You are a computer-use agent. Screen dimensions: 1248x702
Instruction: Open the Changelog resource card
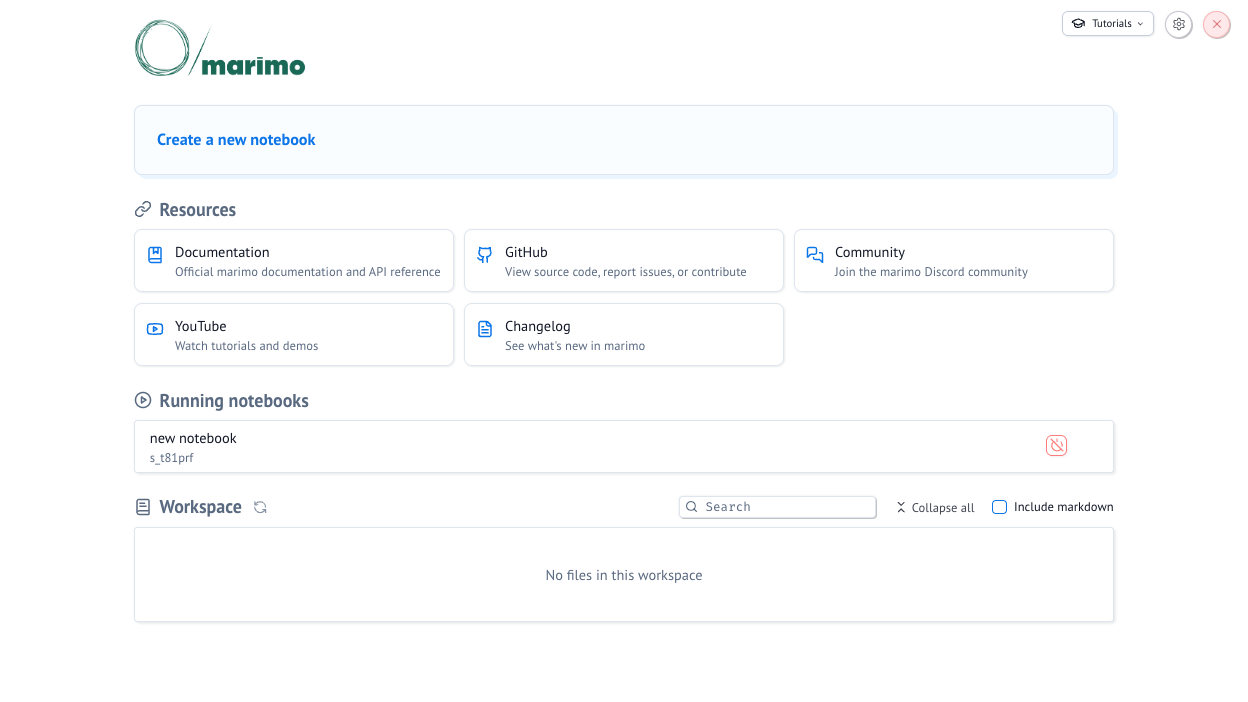point(624,335)
